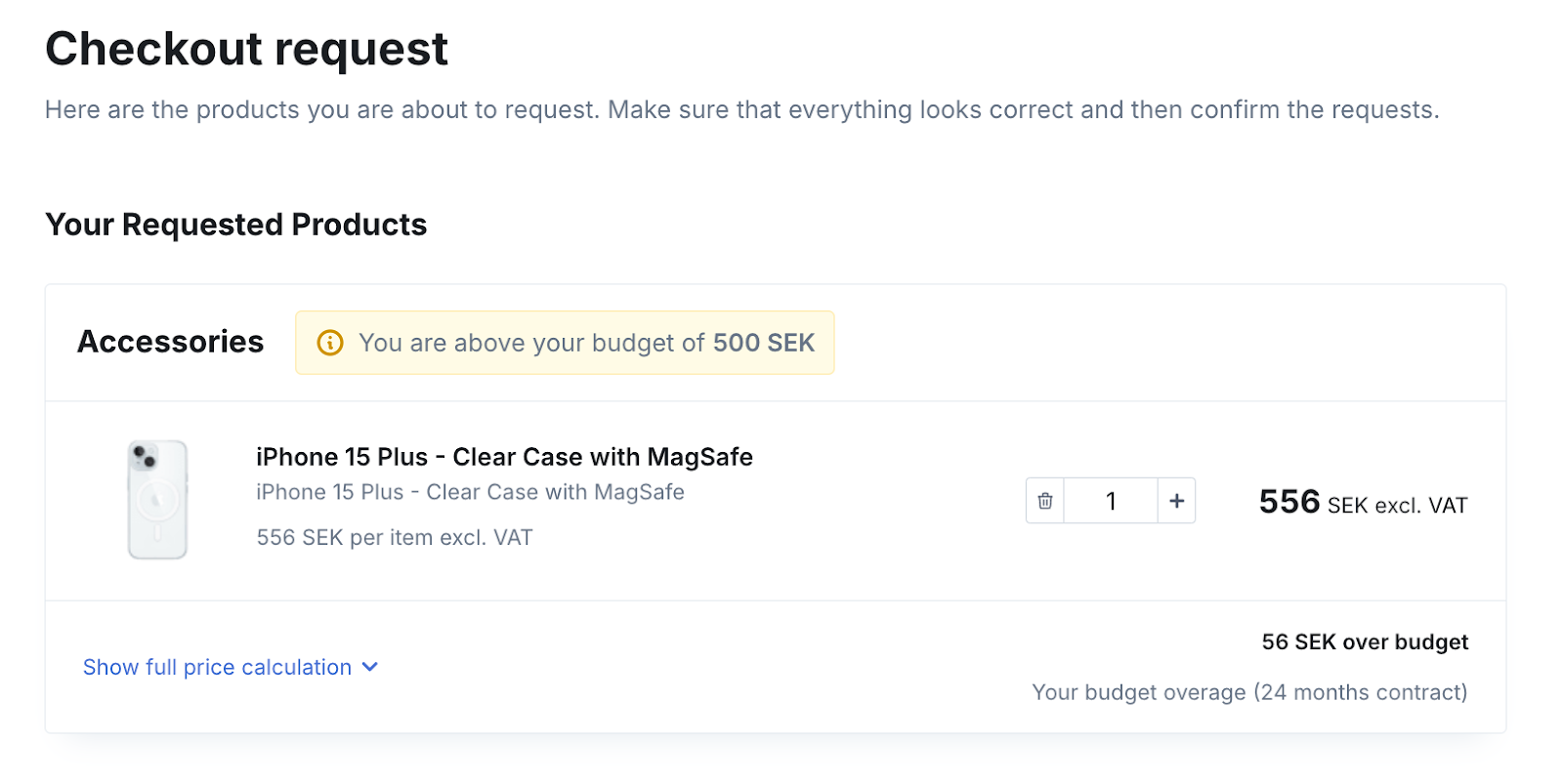Click the instruction text under Checkout request
This screenshot has width=1563, height=784.
pyautogui.click(x=742, y=109)
